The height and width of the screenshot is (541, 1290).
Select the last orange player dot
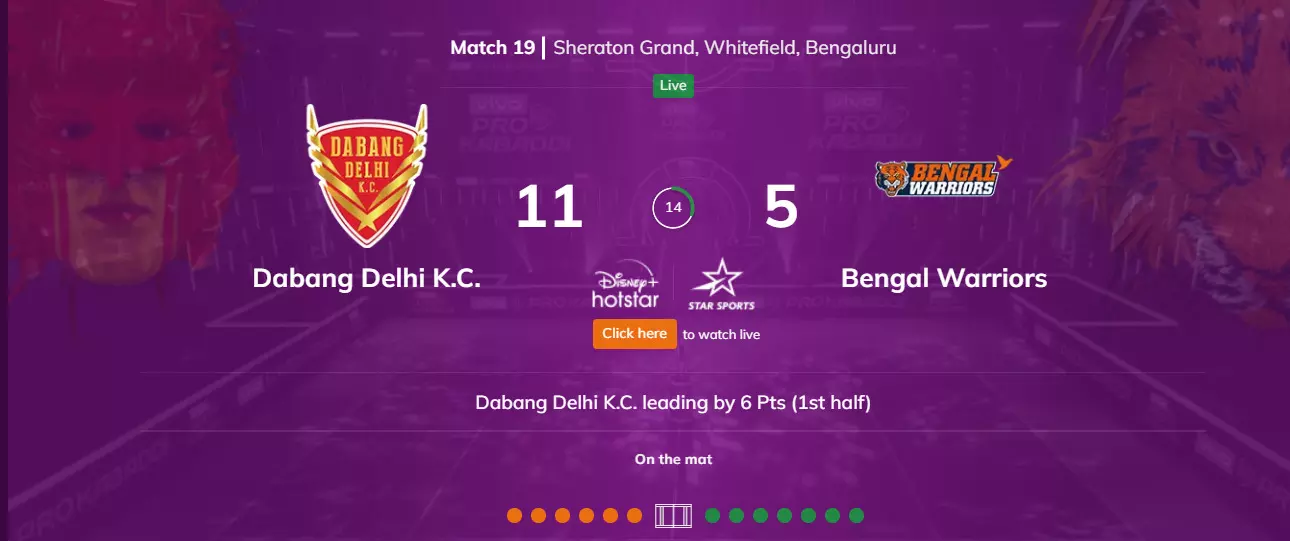(634, 516)
